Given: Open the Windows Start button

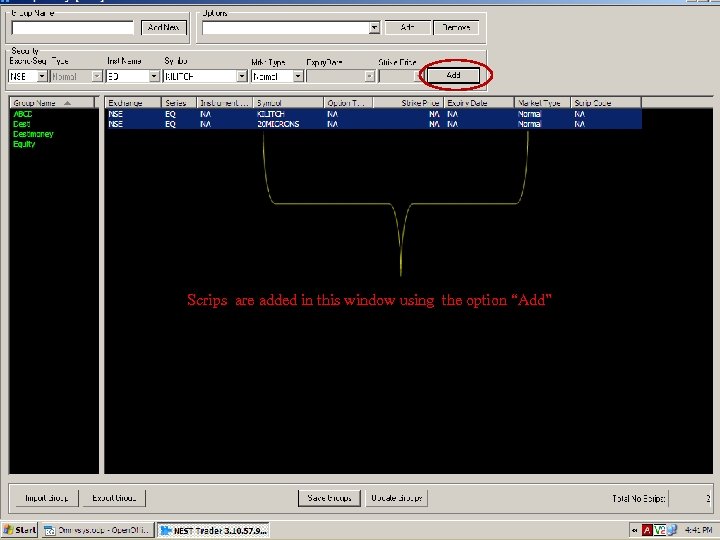Looking at the screenshot, I should point(19,530).
